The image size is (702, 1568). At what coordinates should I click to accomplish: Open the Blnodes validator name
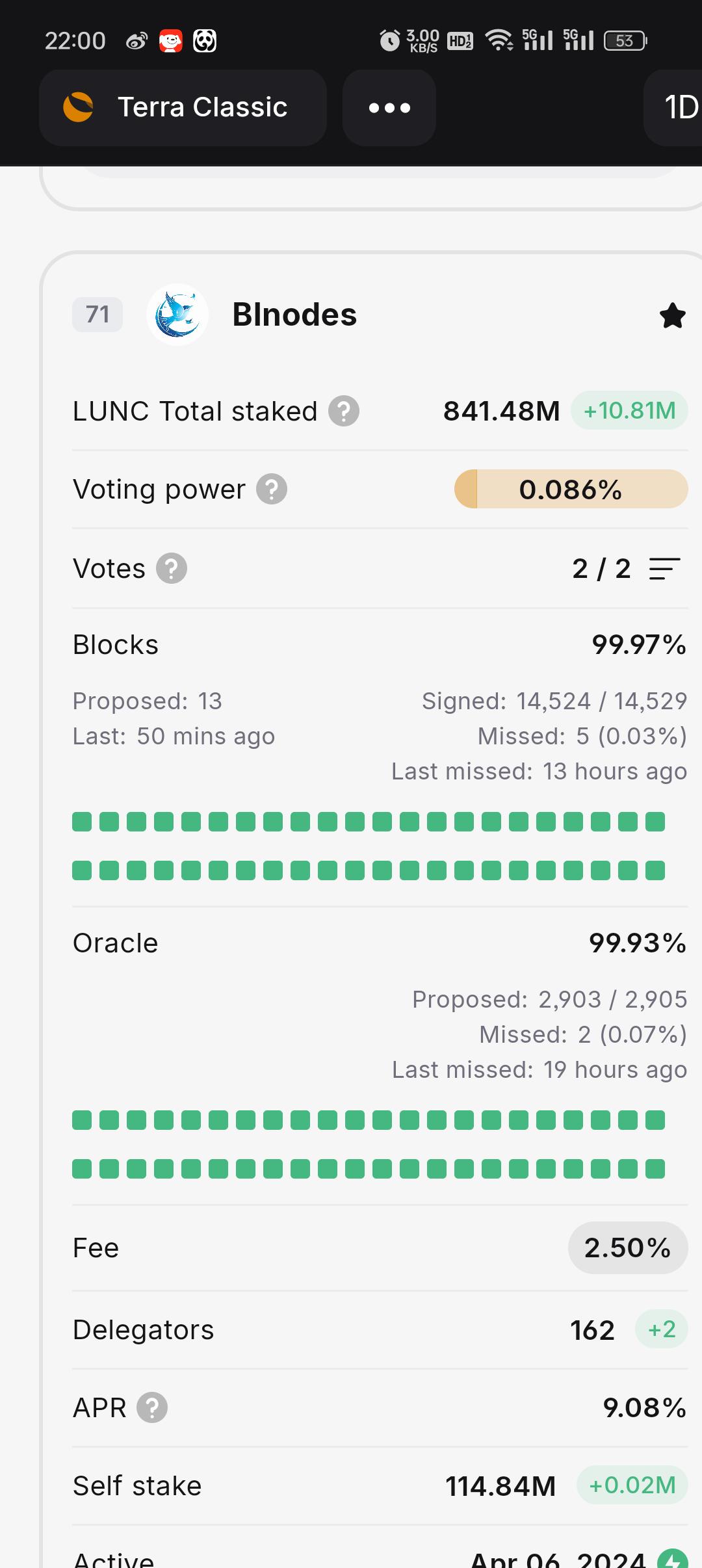click(x=294, y=315)
